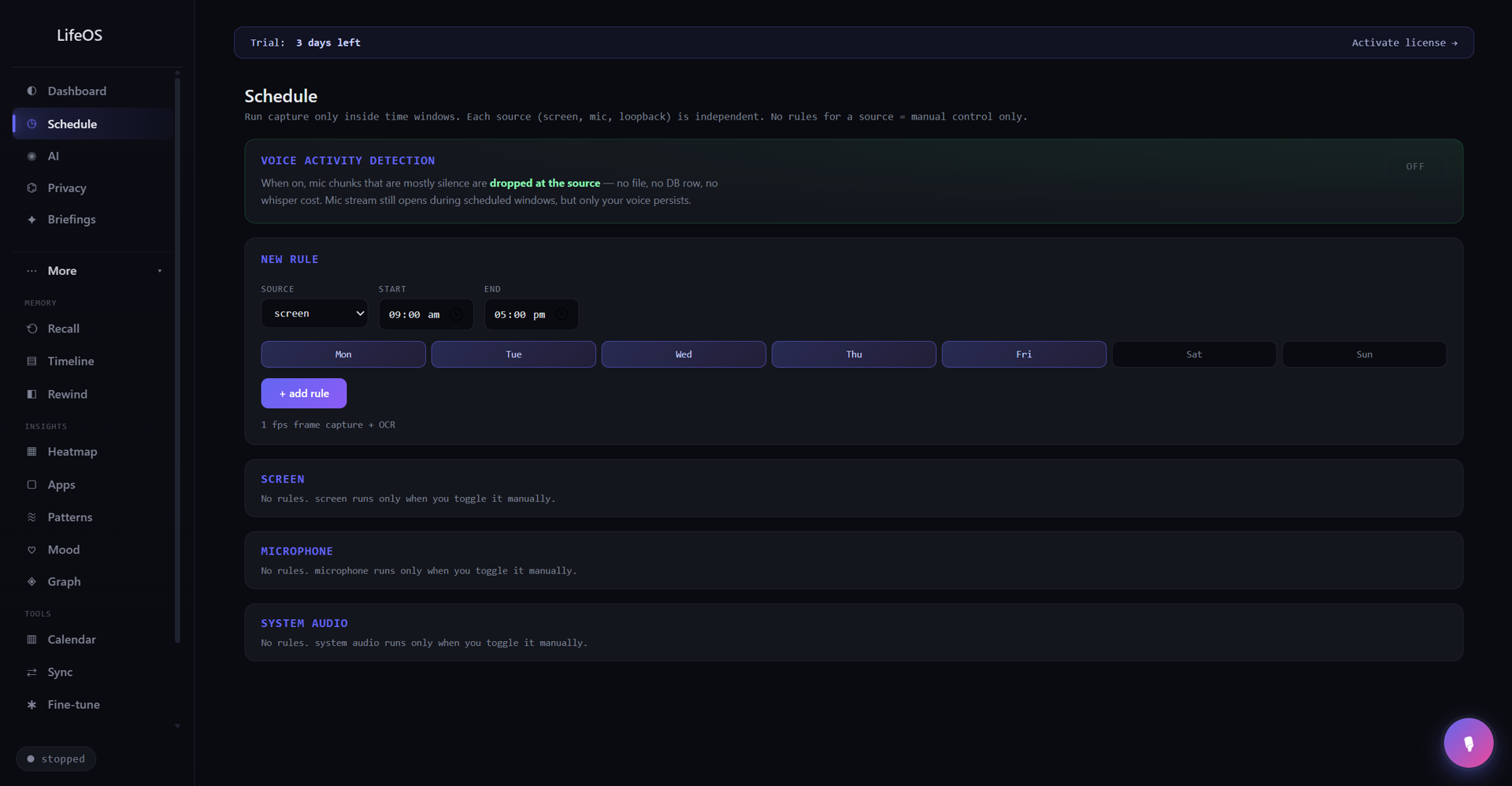Click the Activate license link

click(x=1404, y=43)
